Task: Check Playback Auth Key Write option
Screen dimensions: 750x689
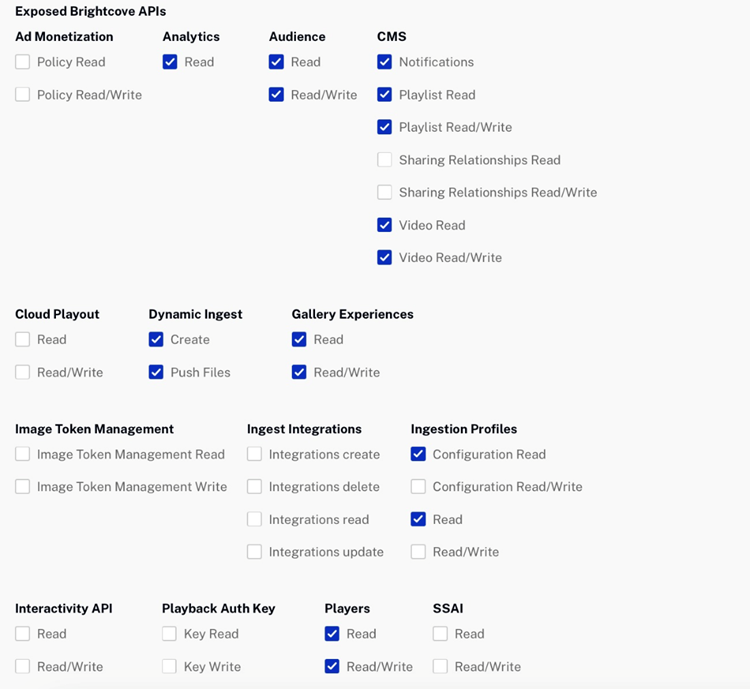Action: click(170, 666)
